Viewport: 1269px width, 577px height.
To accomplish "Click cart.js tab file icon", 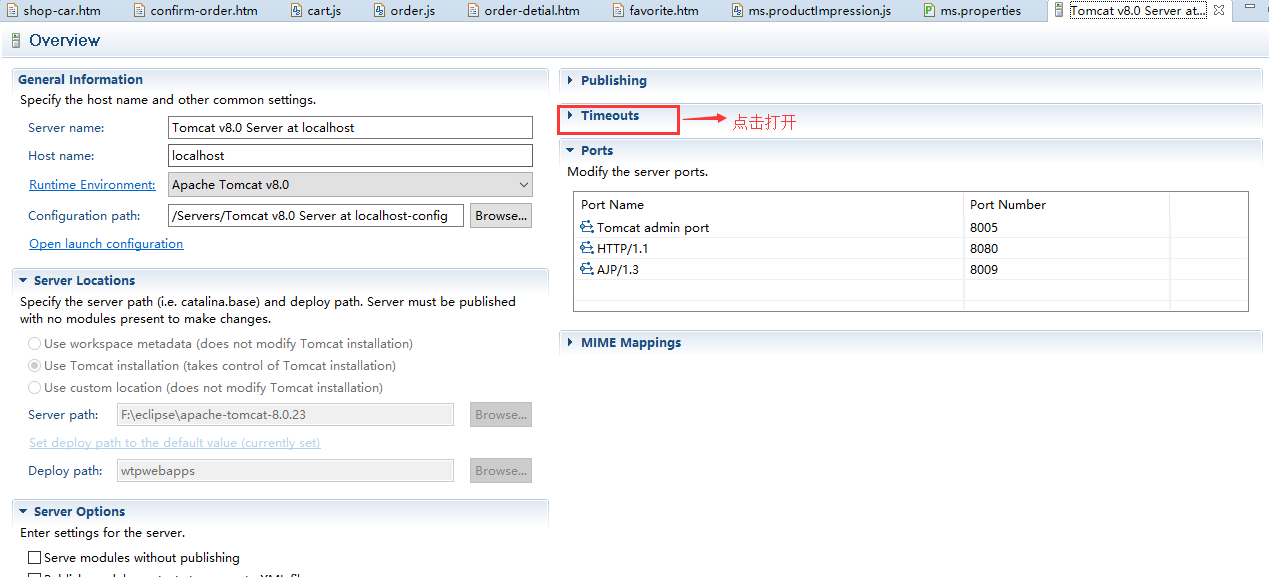I will (297, 11).
